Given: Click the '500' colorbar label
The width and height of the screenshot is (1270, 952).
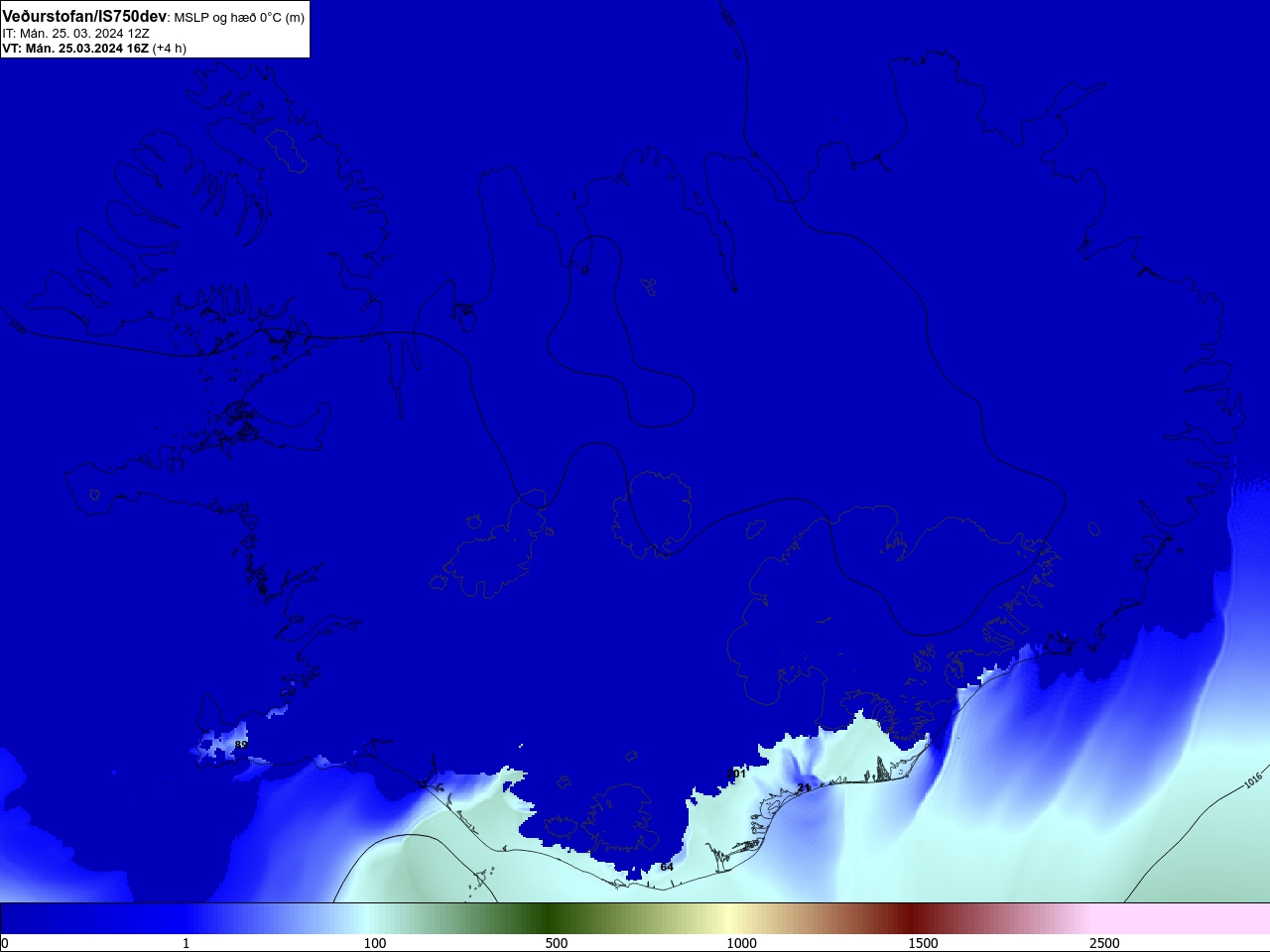Looking at the screenshot, I should point(557,943).
